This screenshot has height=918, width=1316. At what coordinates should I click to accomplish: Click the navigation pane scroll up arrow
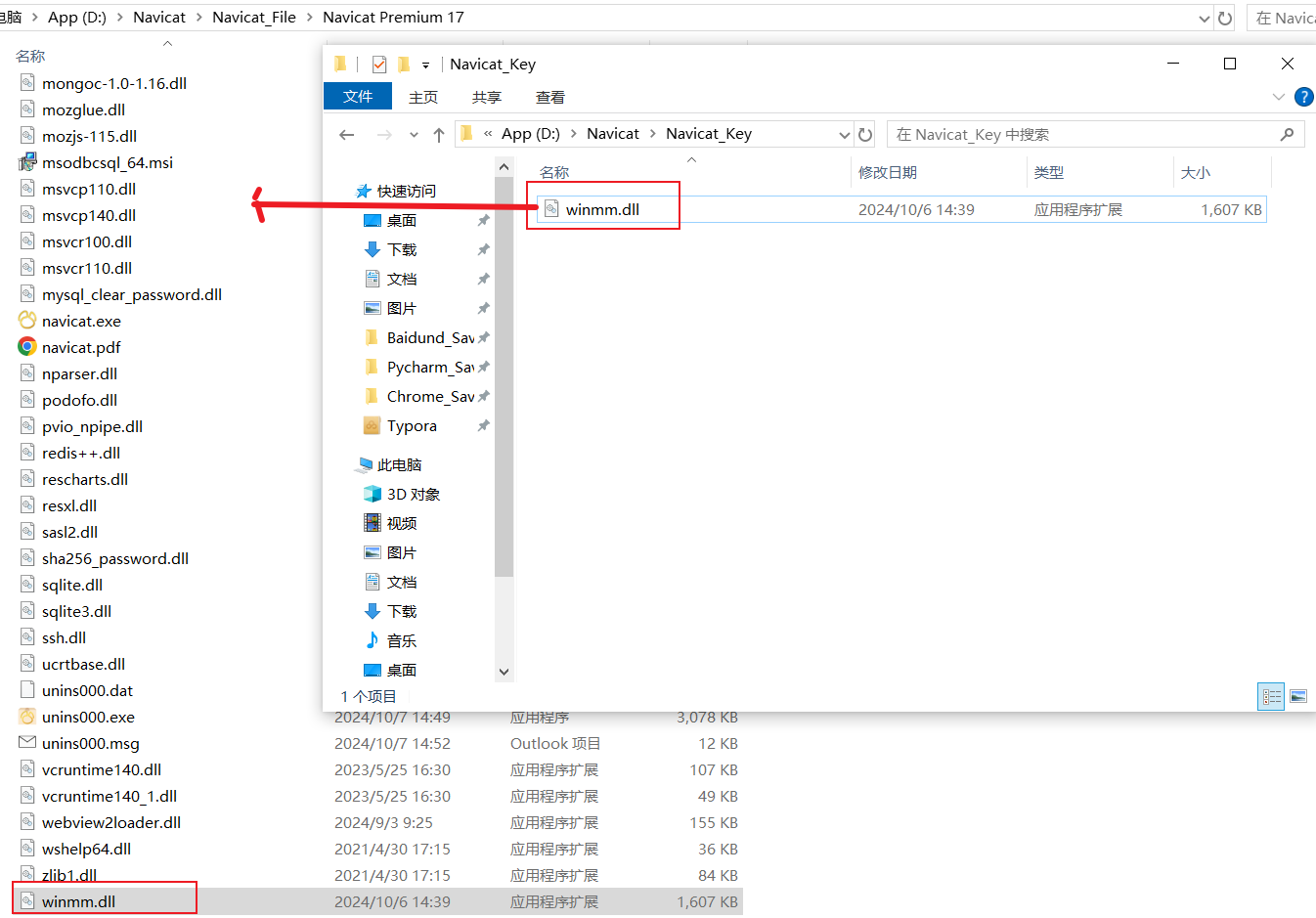[x=504, y=167]
